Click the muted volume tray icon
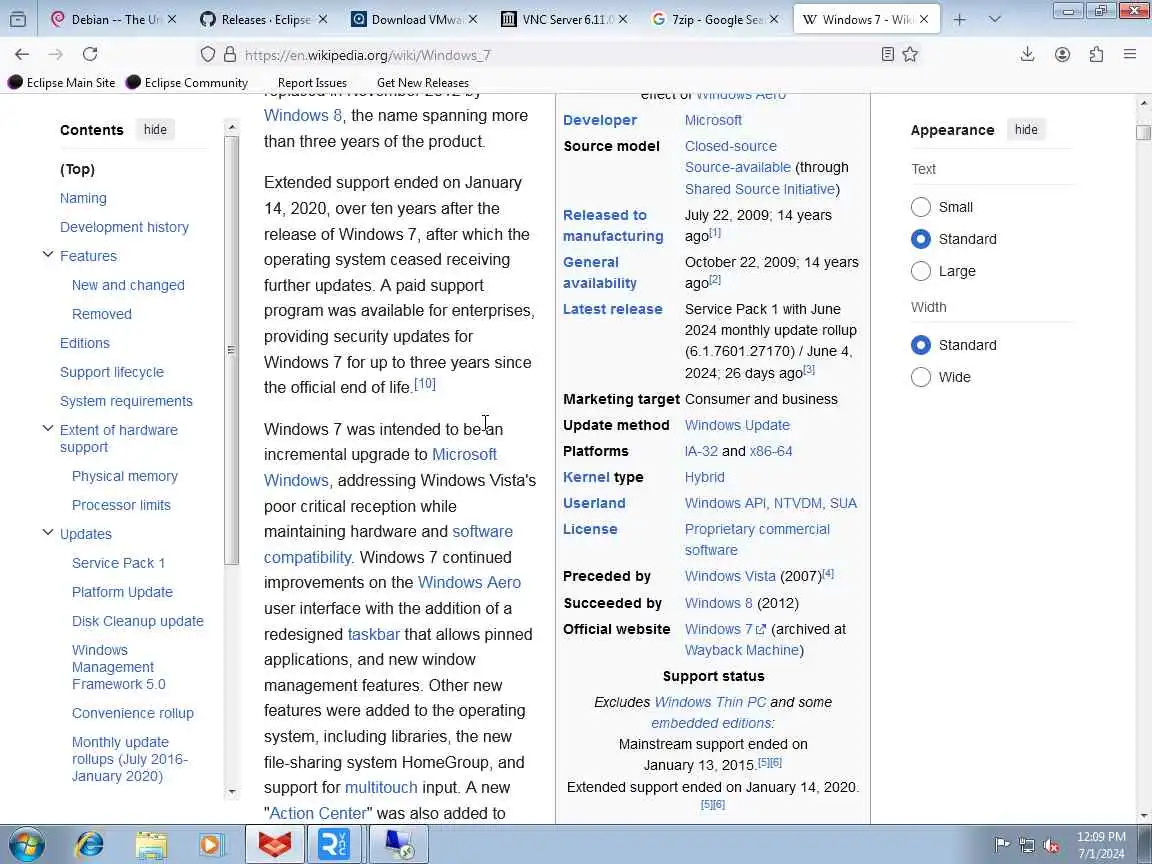Screen dimensions: 1152x864 coord(1051,845)
